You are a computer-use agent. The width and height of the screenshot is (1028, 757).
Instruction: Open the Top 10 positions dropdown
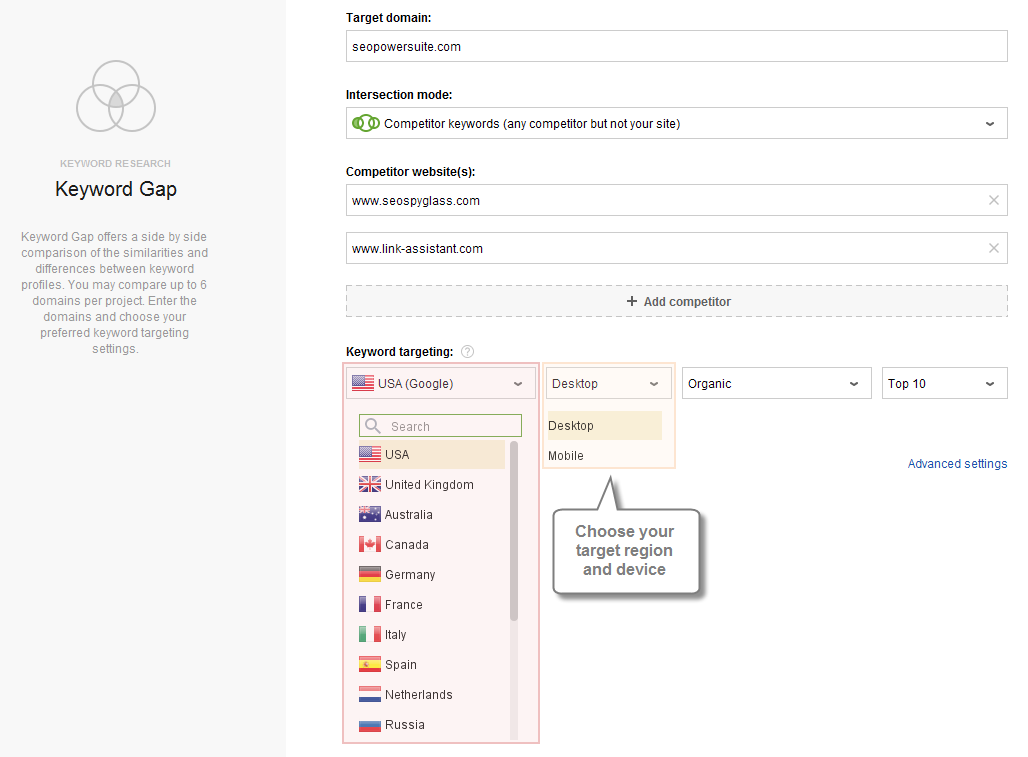coord(945,383)
